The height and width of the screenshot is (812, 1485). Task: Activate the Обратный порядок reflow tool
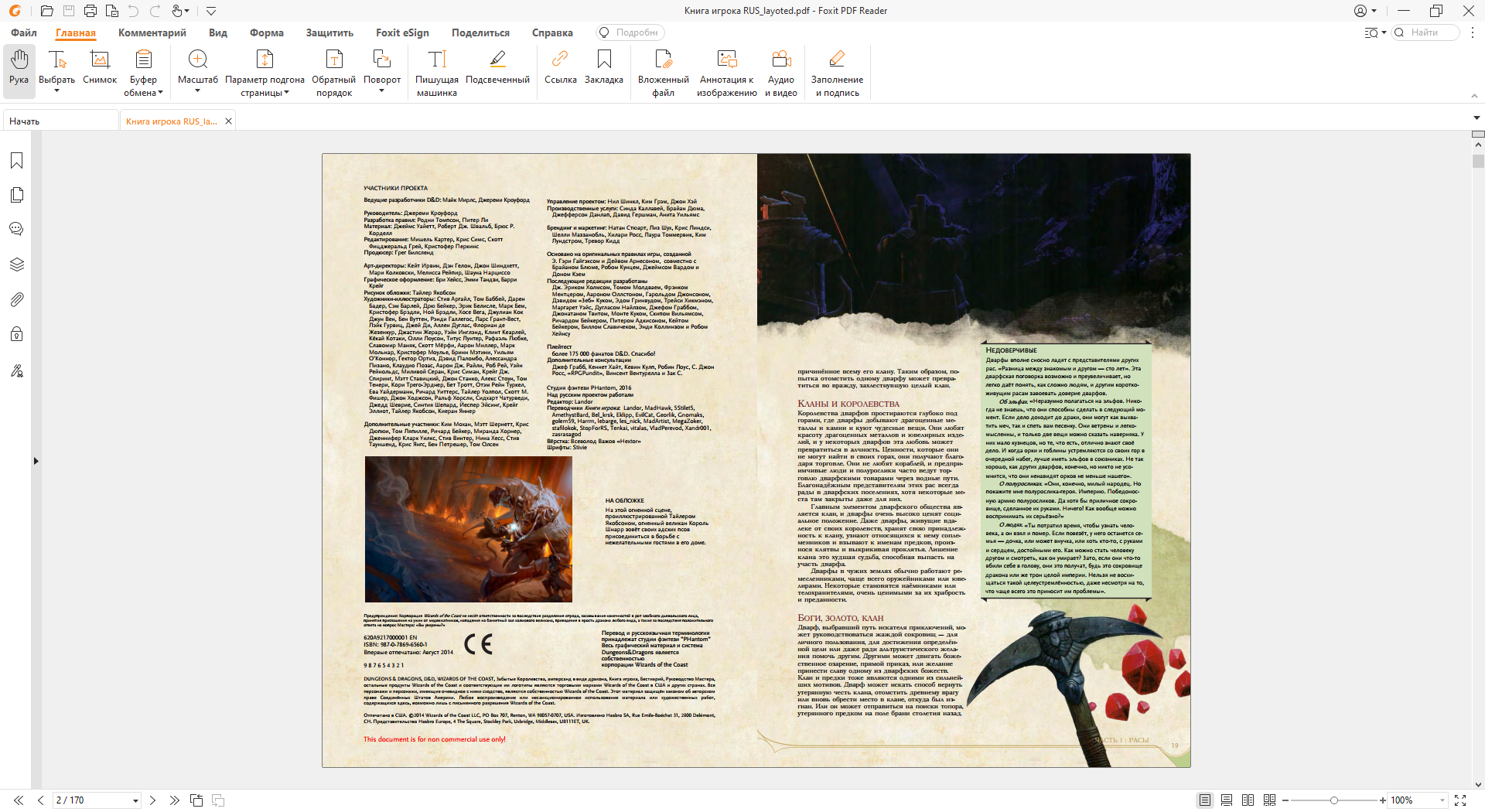coord(333,73)
